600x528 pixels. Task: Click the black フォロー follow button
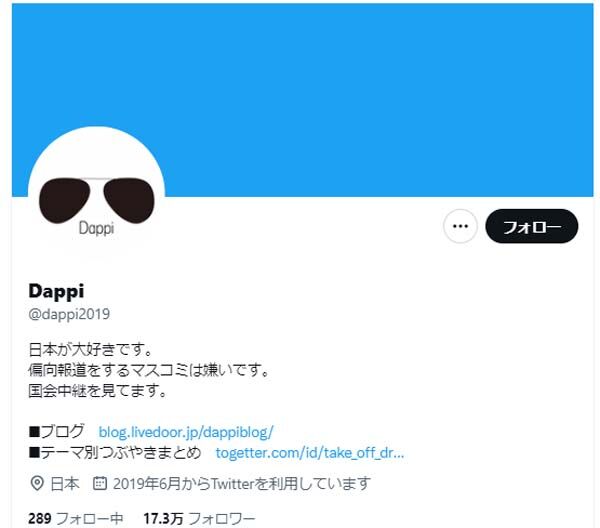click(532, 226)
